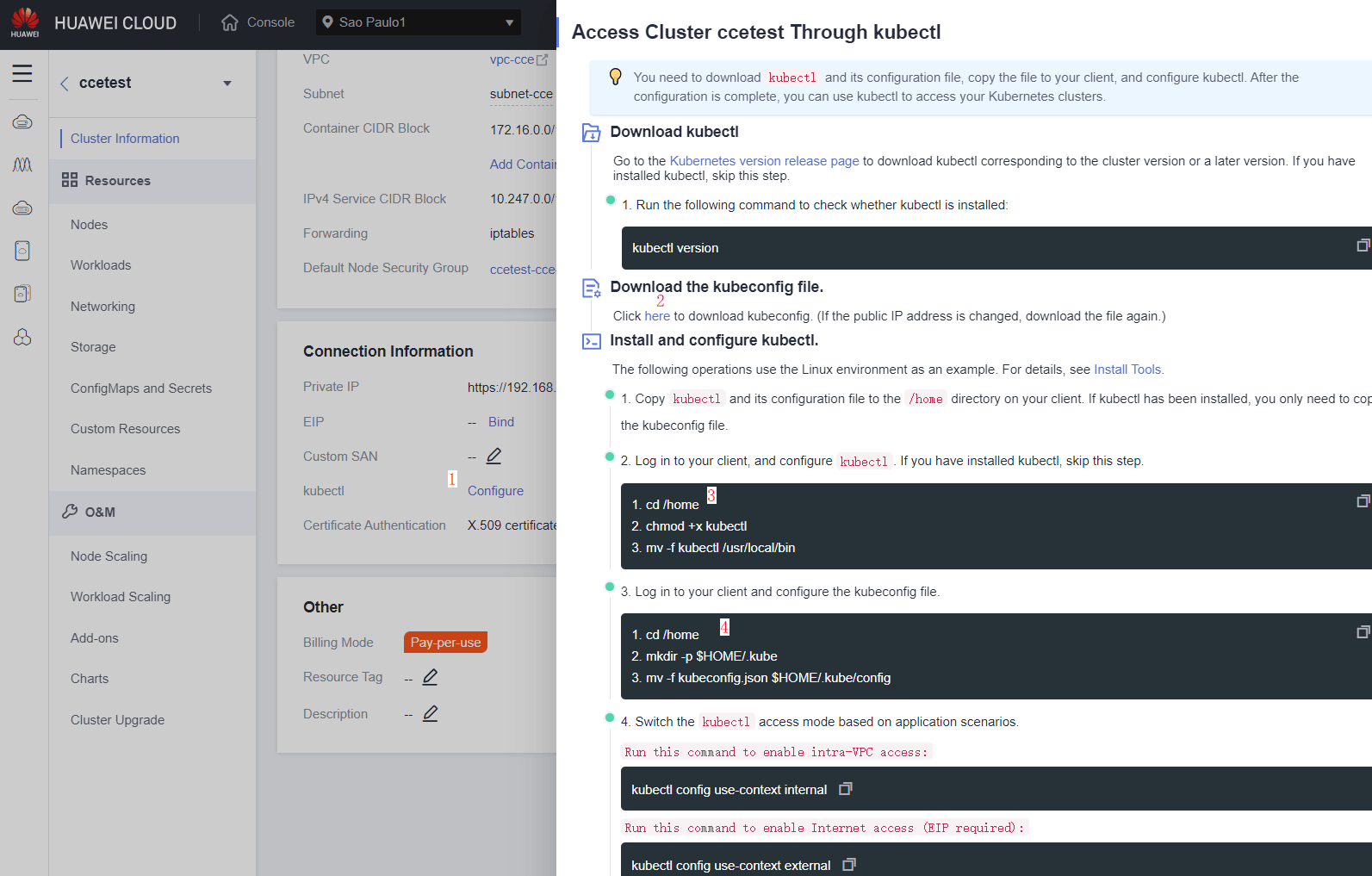The width and height of the screenshot is (1372, 876).
Task: Click the Huawei Cloud logo
Action: (25, 22)
